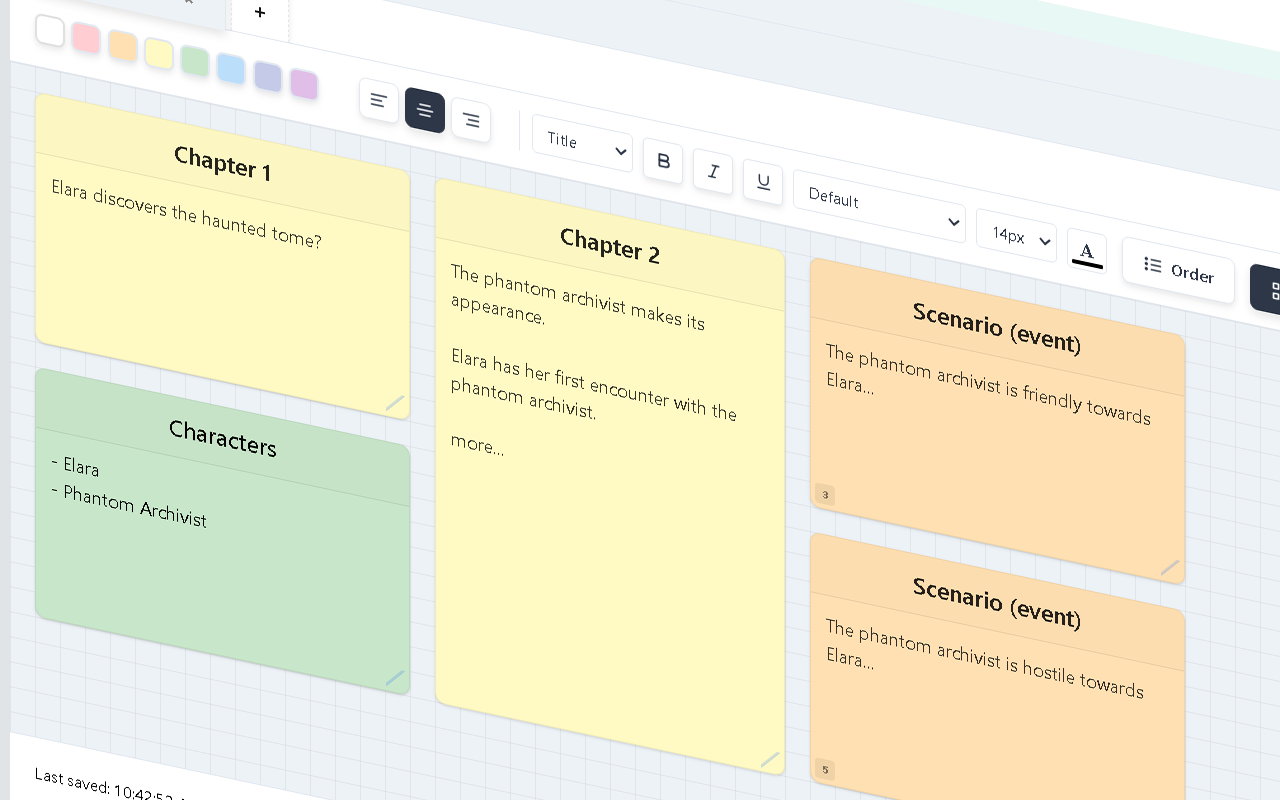This screenshot has height=800, width=1280.
Task: Click the Order button
Action: [x=1178, y=270]
